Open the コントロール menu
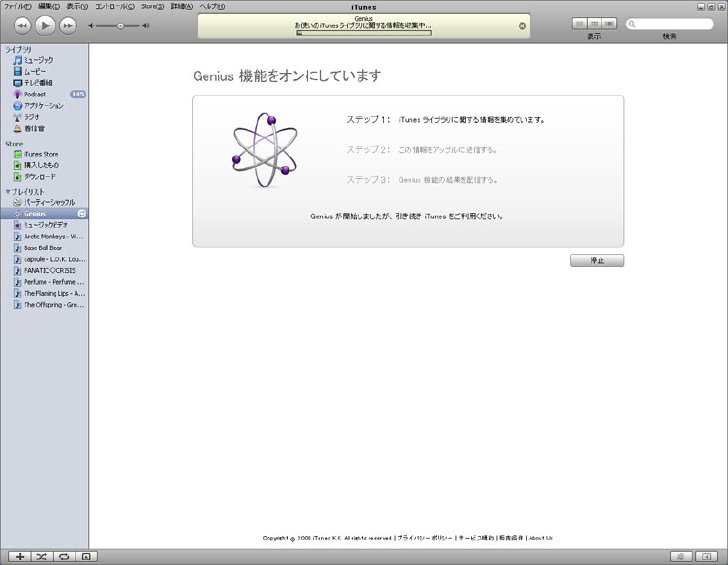The height and width of the screenshot is (565, 728). [x=115, y=6]
